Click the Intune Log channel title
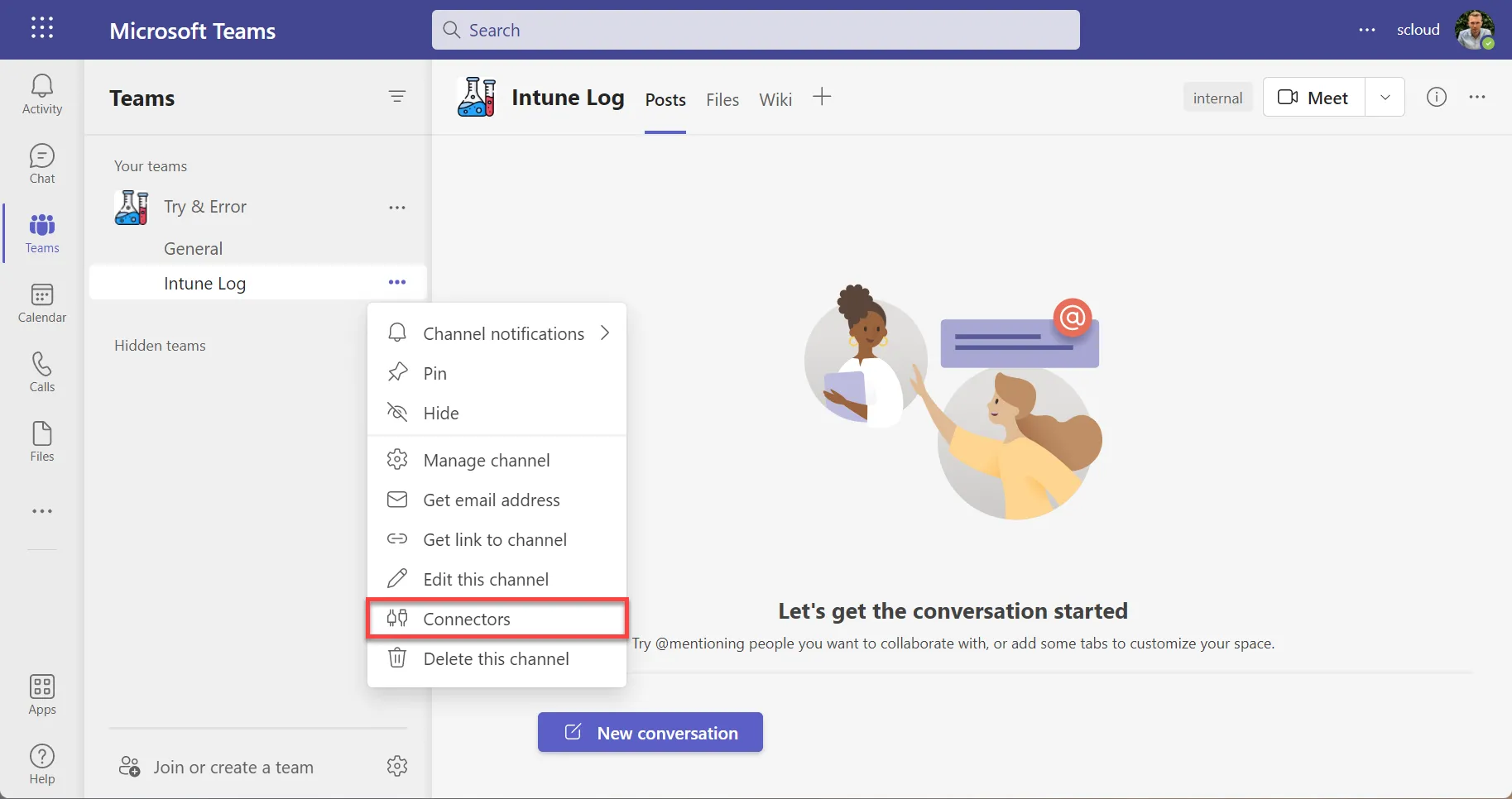This screenshot has width=1512, height=799. [568, 98]
